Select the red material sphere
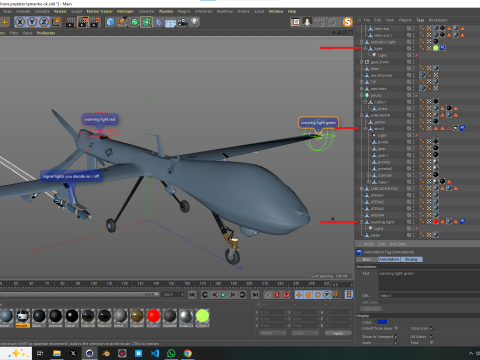 coord(153,316)
